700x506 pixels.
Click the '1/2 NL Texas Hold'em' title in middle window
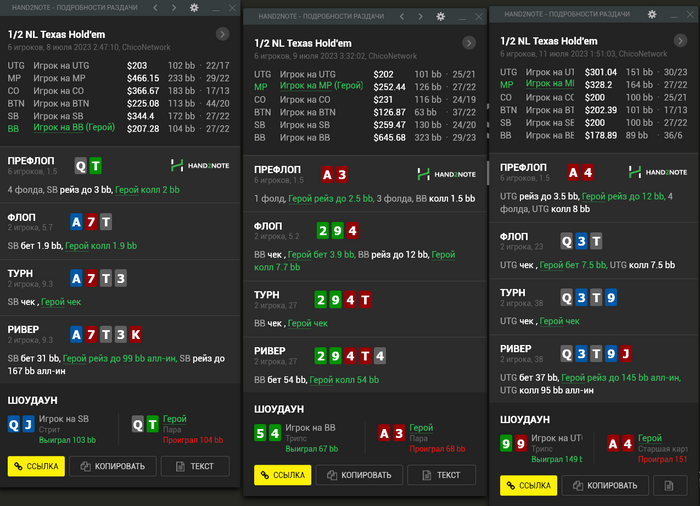(x=303, y=43)
